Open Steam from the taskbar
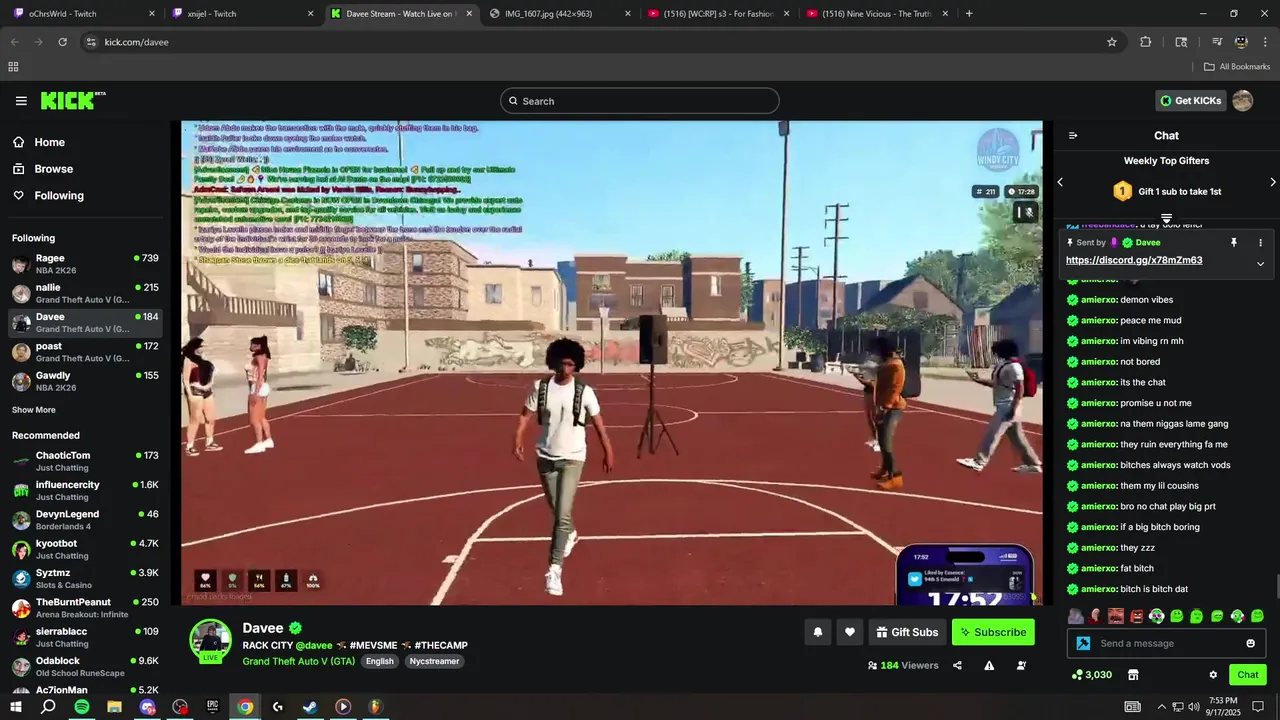 click(310, 707)
